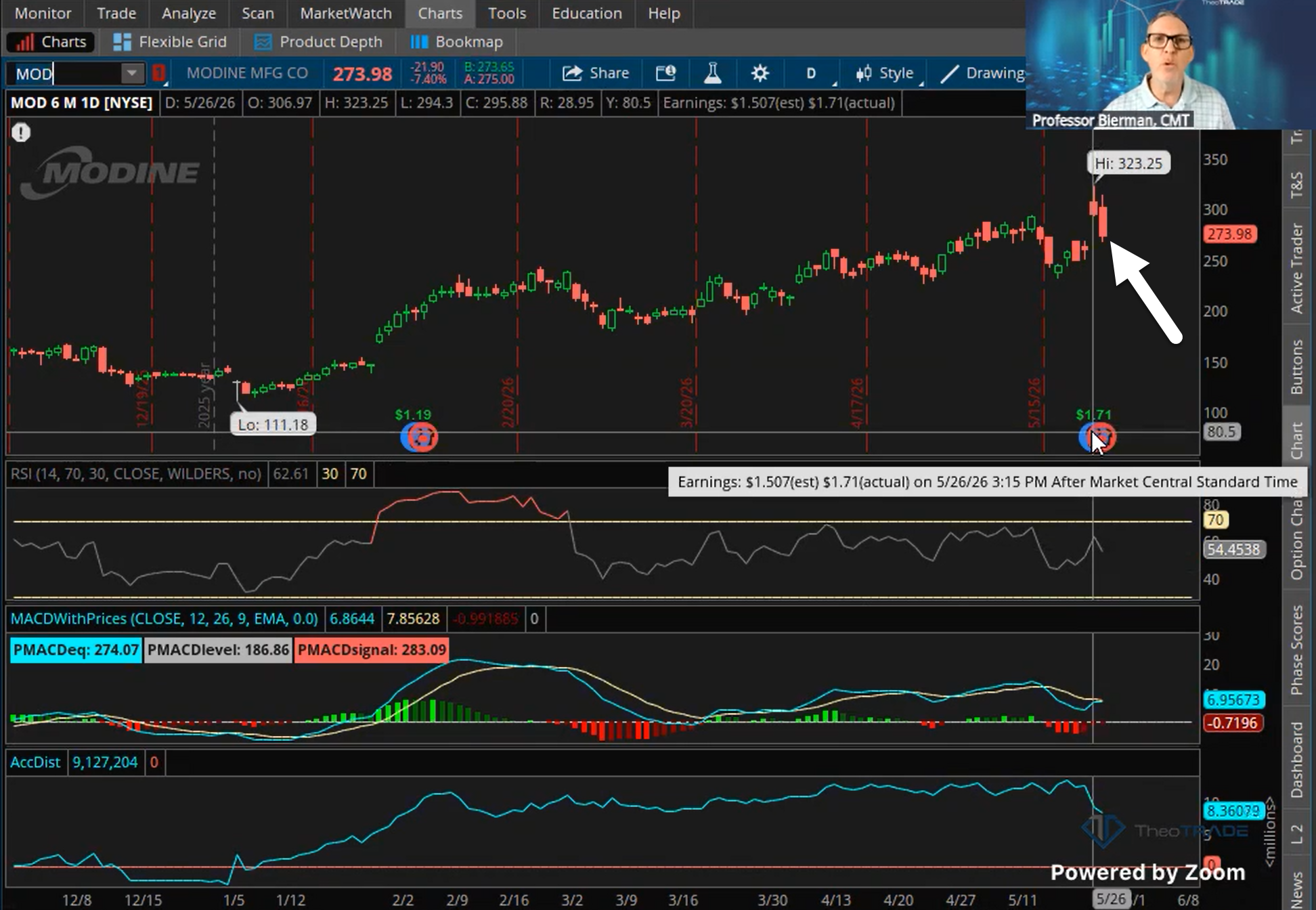Click the $1.19 earnings marker icon
The image size is (1316, 910).
[x=419, y=437]
